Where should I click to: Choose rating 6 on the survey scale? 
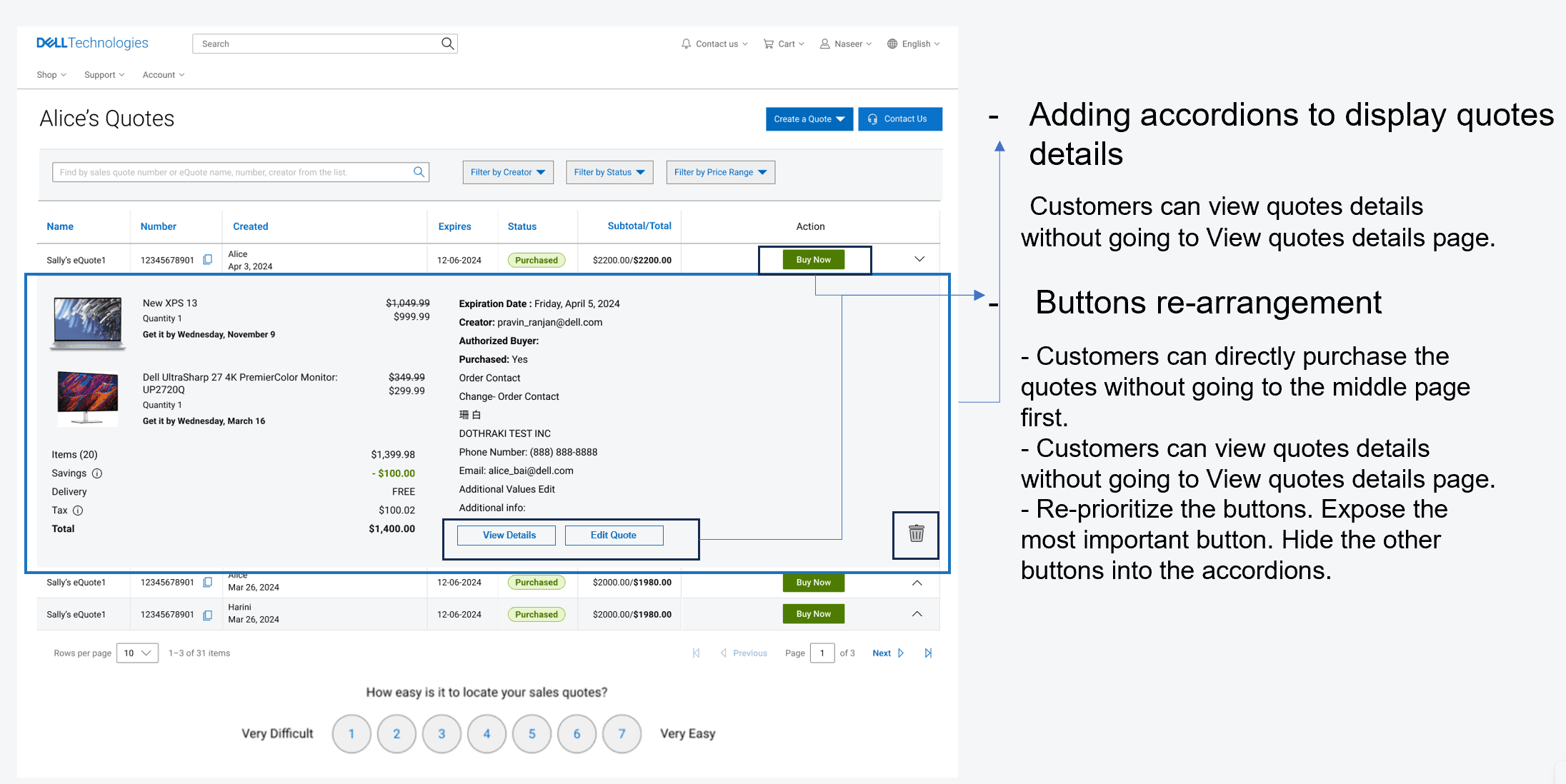tap(577, 734)
